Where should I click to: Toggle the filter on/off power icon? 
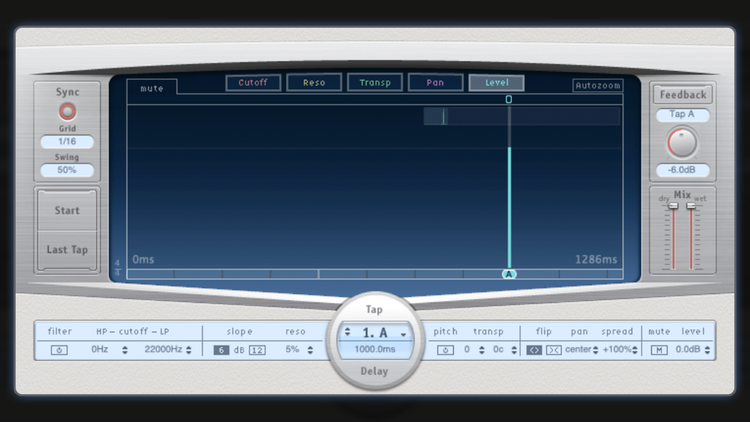tap(59, 350)
